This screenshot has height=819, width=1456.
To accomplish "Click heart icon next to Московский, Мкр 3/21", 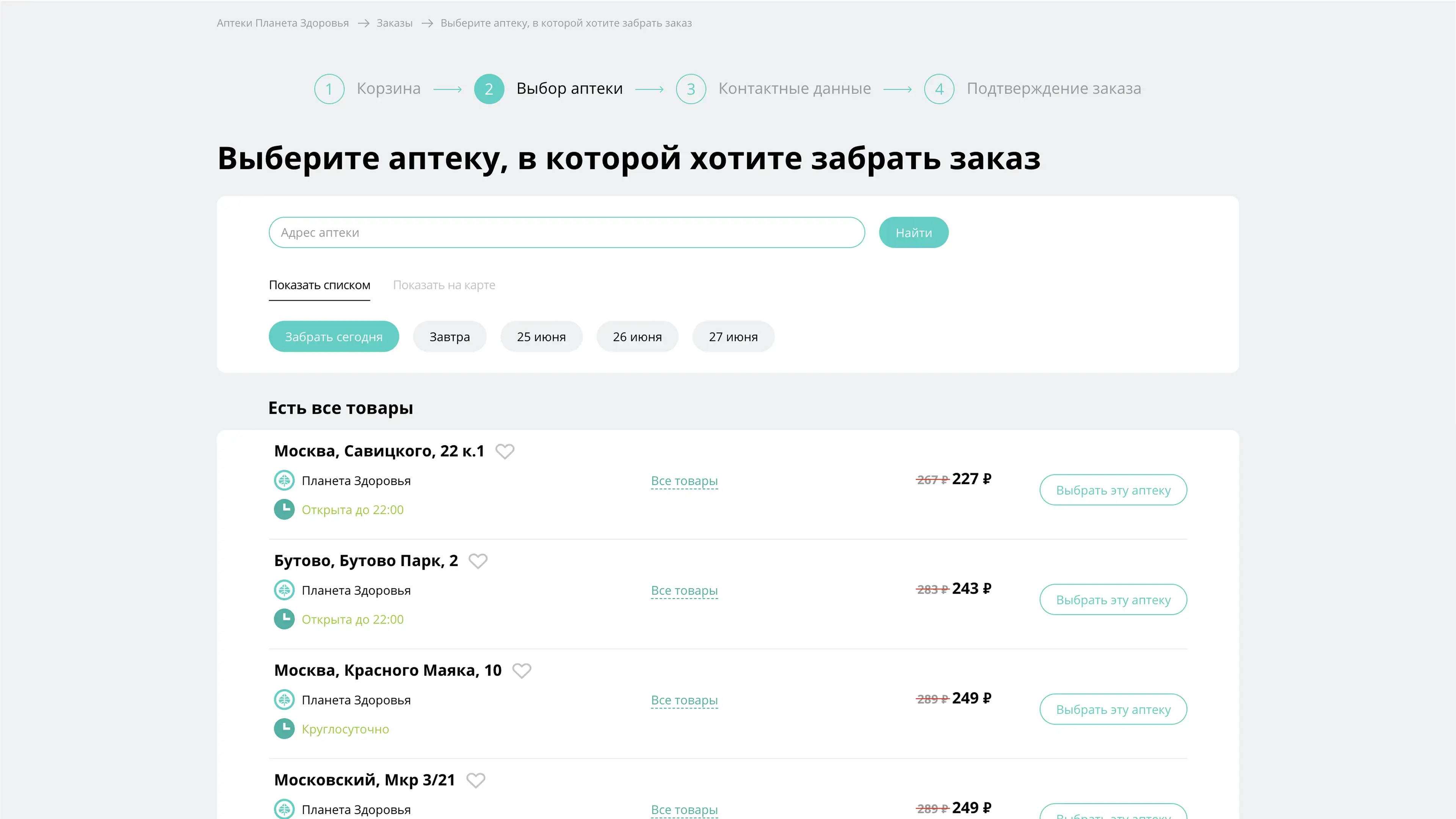I will [x=476, y=780].
